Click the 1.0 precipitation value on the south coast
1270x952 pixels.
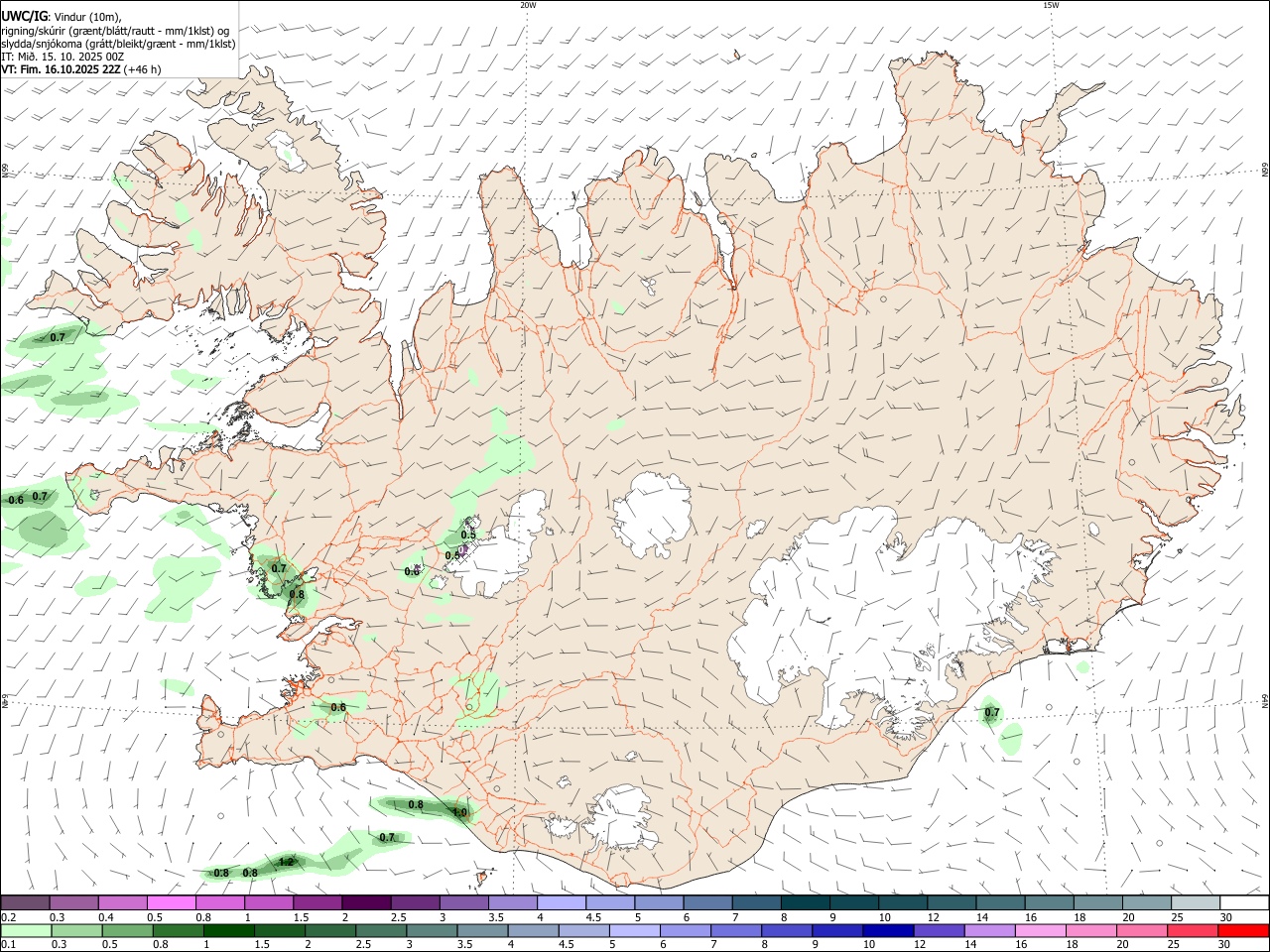click(459, 812)
